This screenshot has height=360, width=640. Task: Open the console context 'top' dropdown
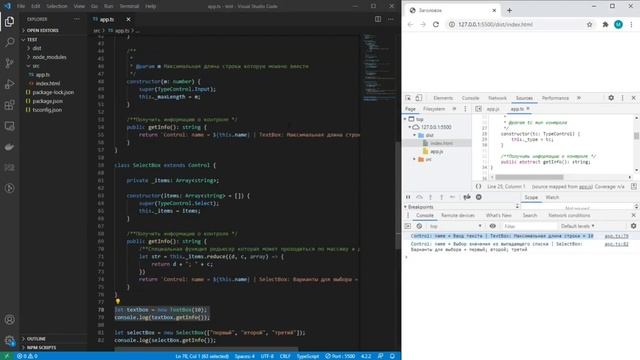click(x=455, y=226)
